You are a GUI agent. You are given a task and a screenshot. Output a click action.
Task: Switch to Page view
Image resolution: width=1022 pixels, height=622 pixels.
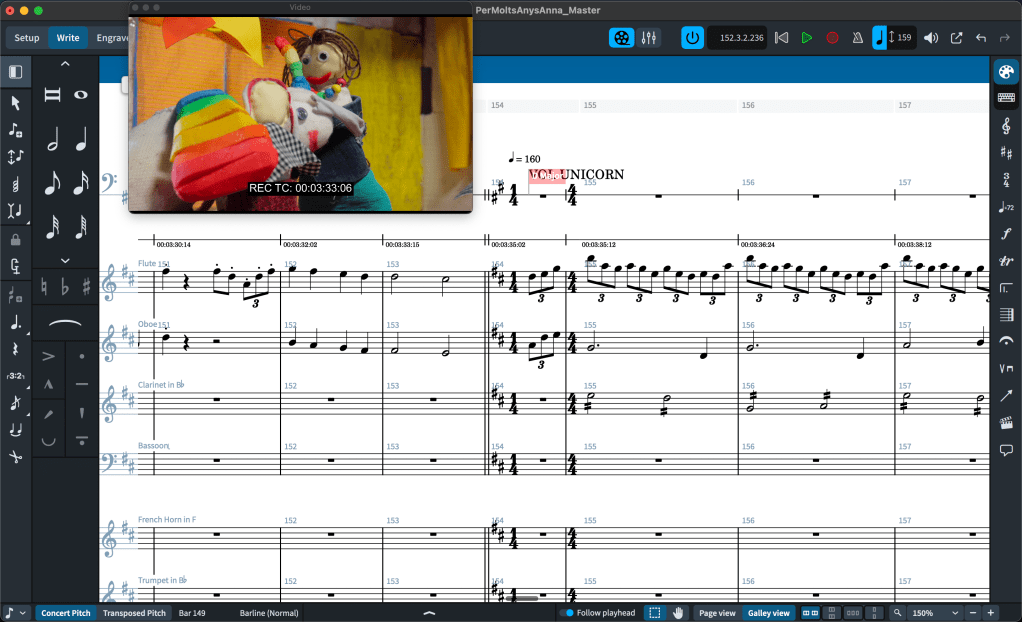(717, 613)
